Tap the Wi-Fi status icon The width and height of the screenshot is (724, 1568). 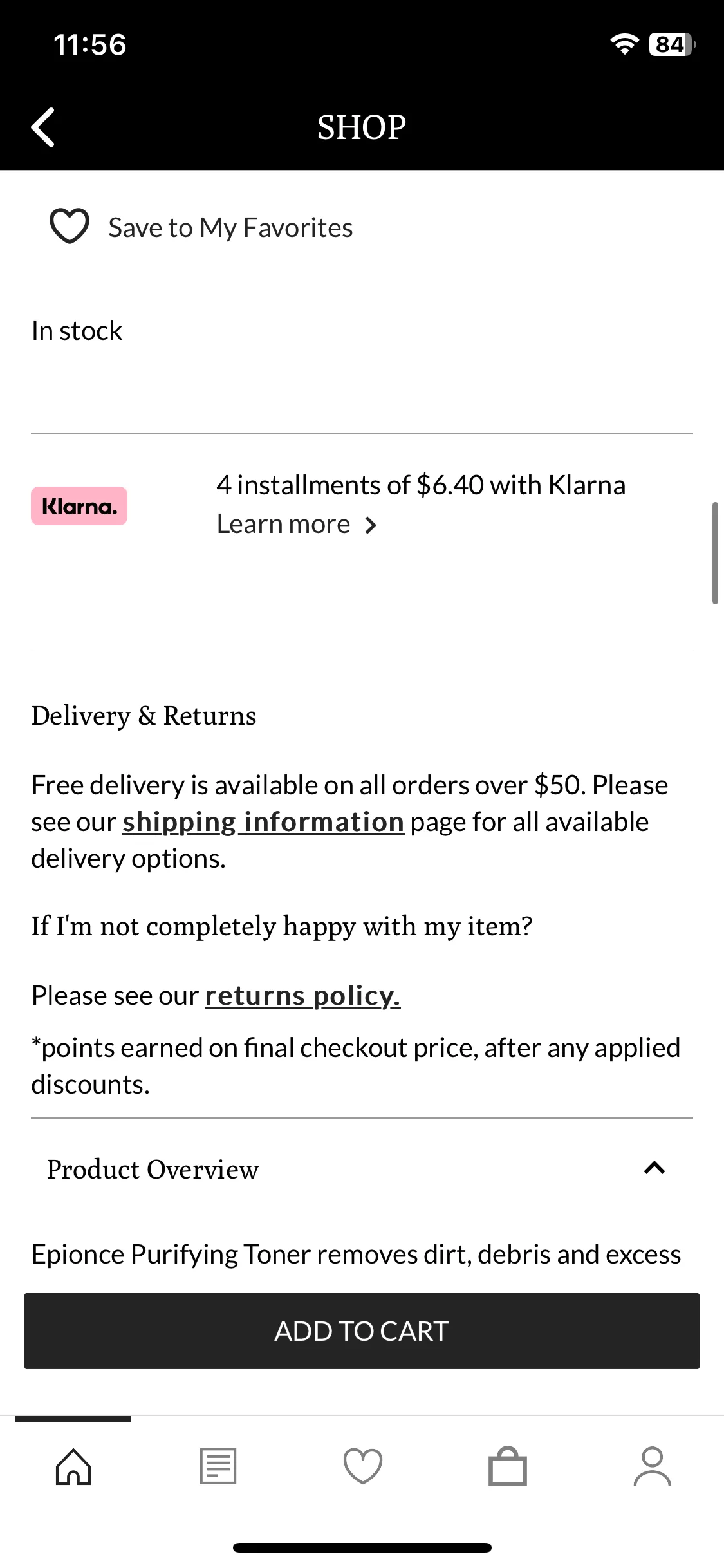(624, 44)
